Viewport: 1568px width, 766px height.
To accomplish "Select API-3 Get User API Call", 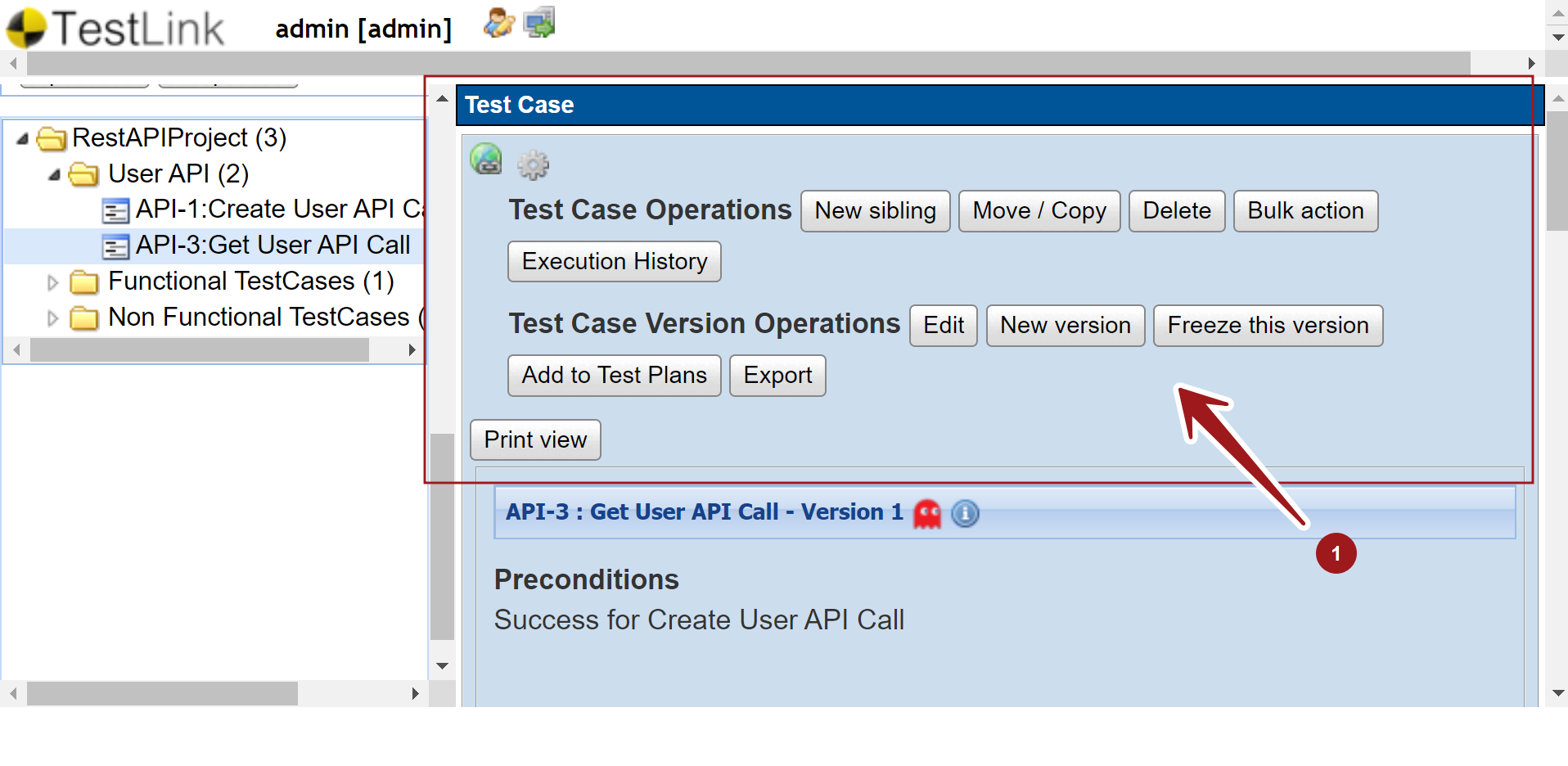I will 273,246.
